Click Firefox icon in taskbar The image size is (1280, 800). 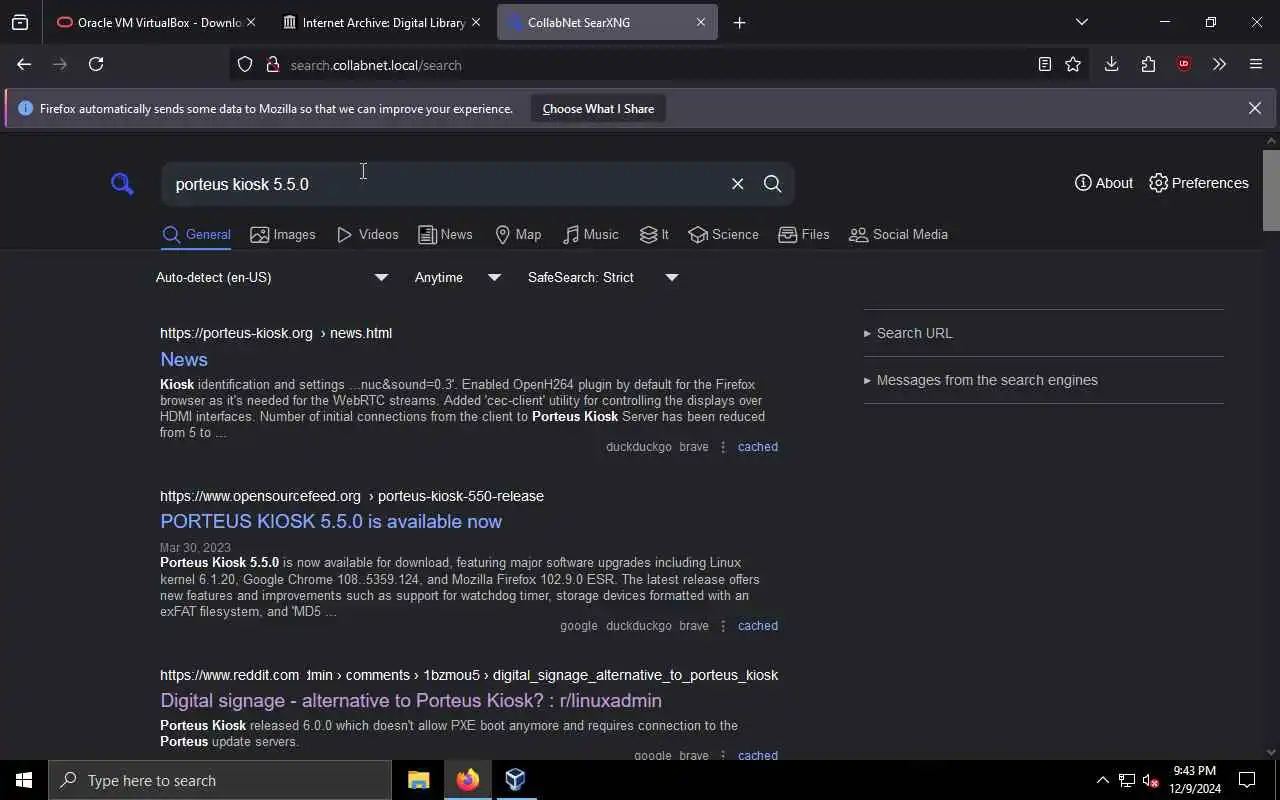pyautogui.click(x=467, y=780)
